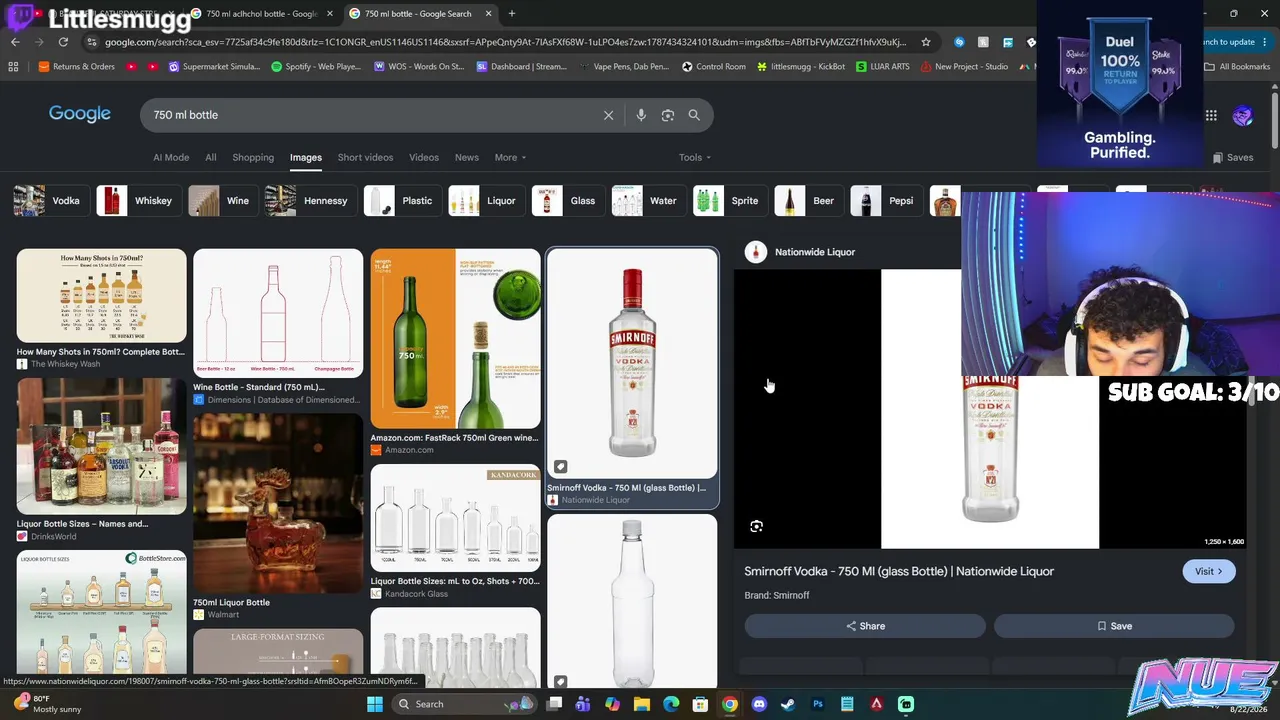Filter images by the Vodka chip
This screenshot has height=720, width=1280.
tap(50, 201)
